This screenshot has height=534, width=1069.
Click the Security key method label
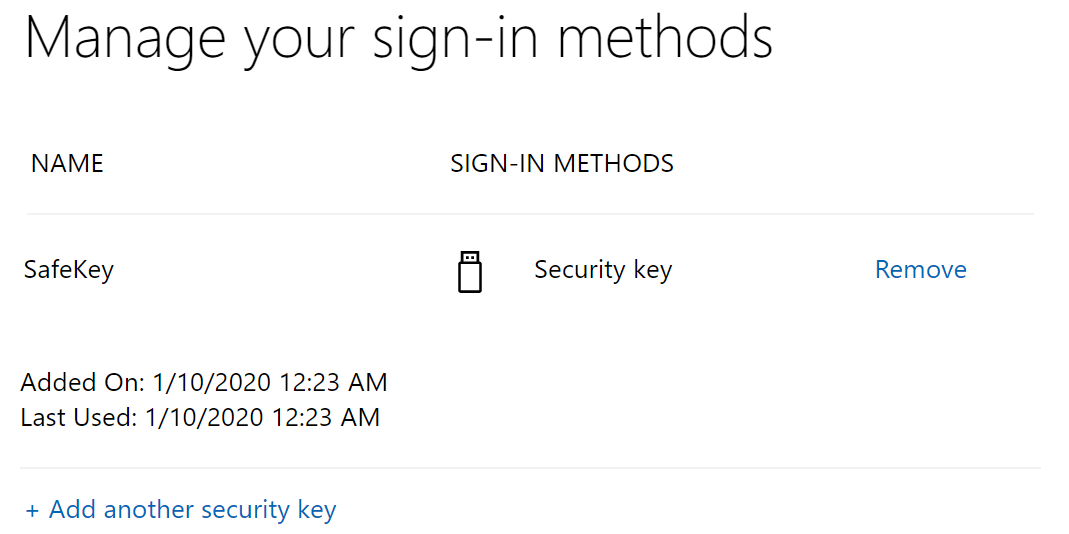tap(603, 270)
